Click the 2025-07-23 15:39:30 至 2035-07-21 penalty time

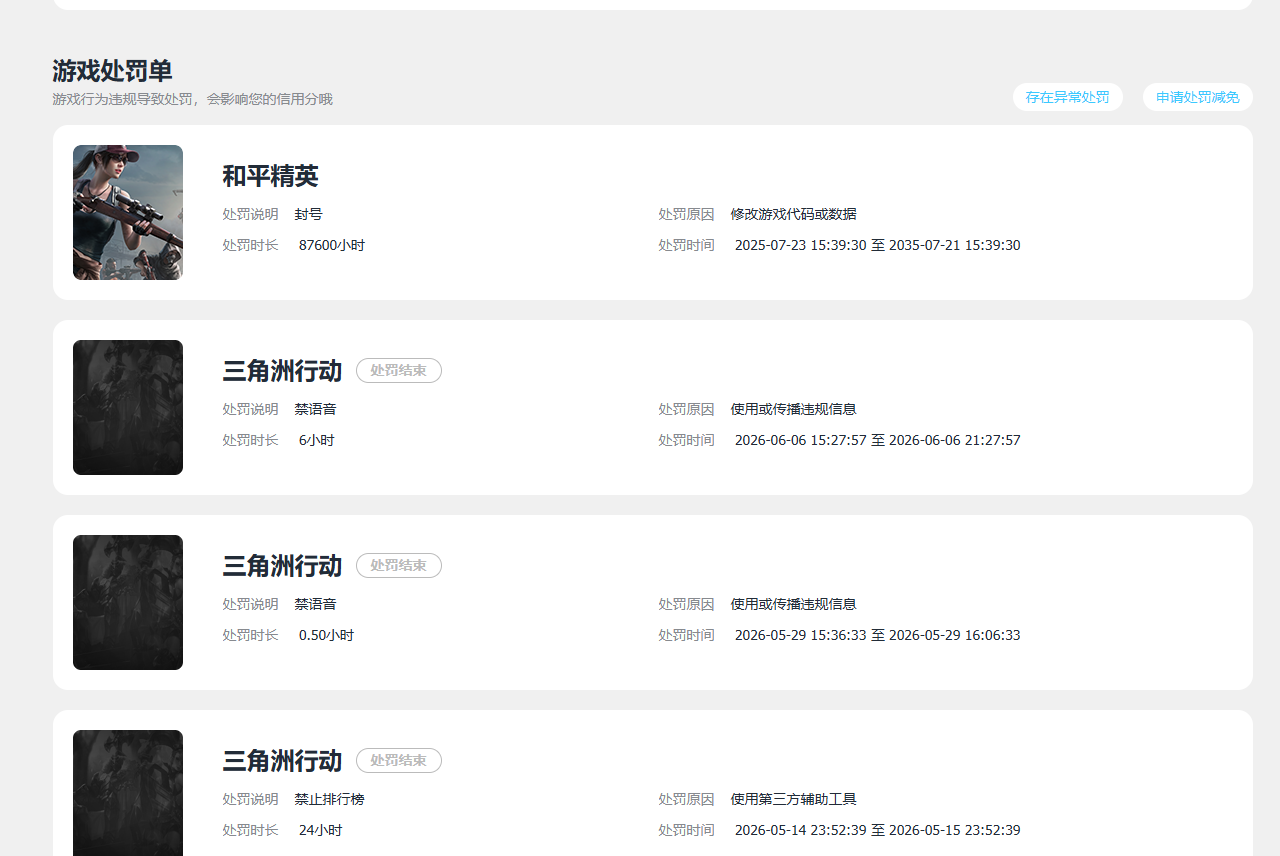coord(878,245)
